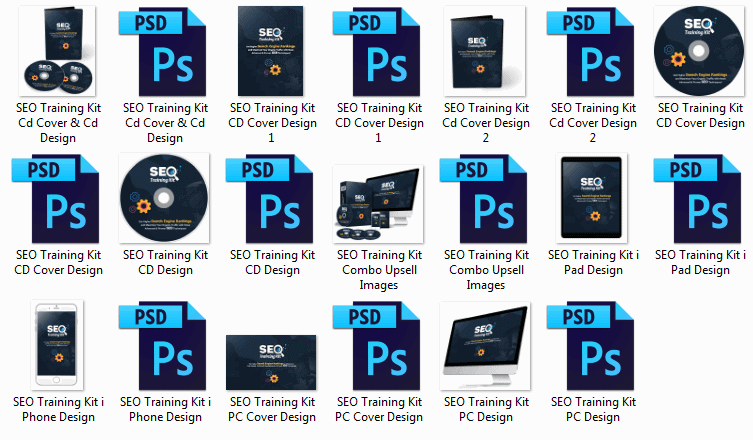753x440 pixels.
Task: Click 'PC Cover Design' filename under PSD icon
Action: pos(379,409)
